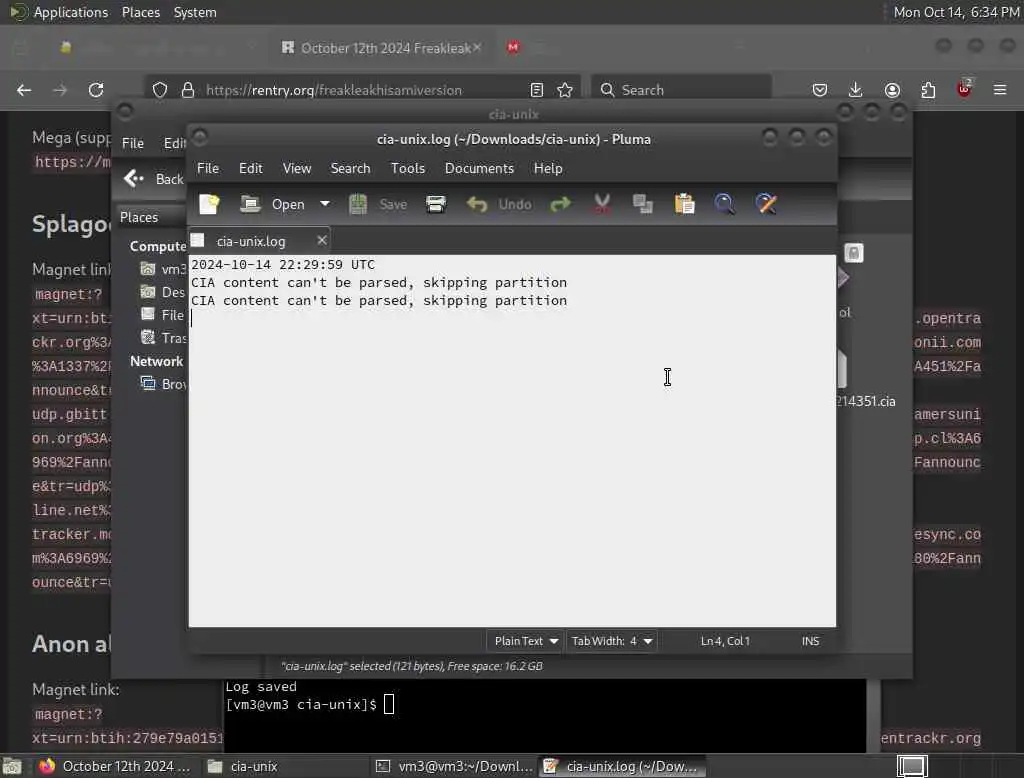Click the Find magnifier icon

tap(724, 204)
